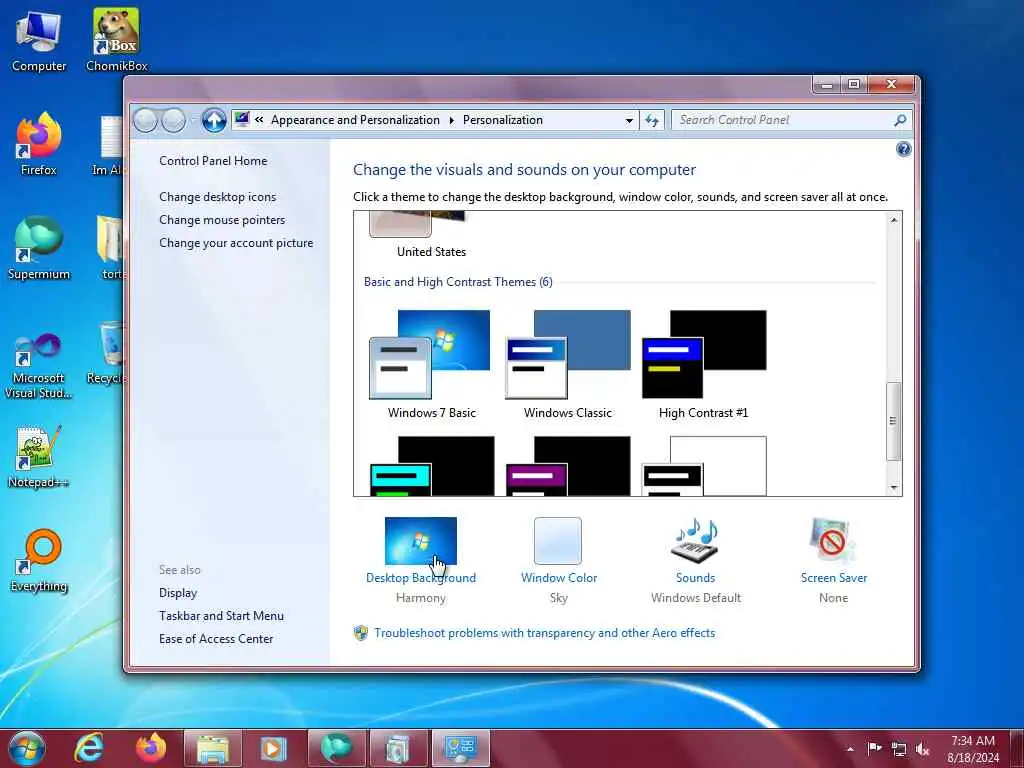Click the Up arrow navigation button
1024x768 pixels.
tap(214, 120)
